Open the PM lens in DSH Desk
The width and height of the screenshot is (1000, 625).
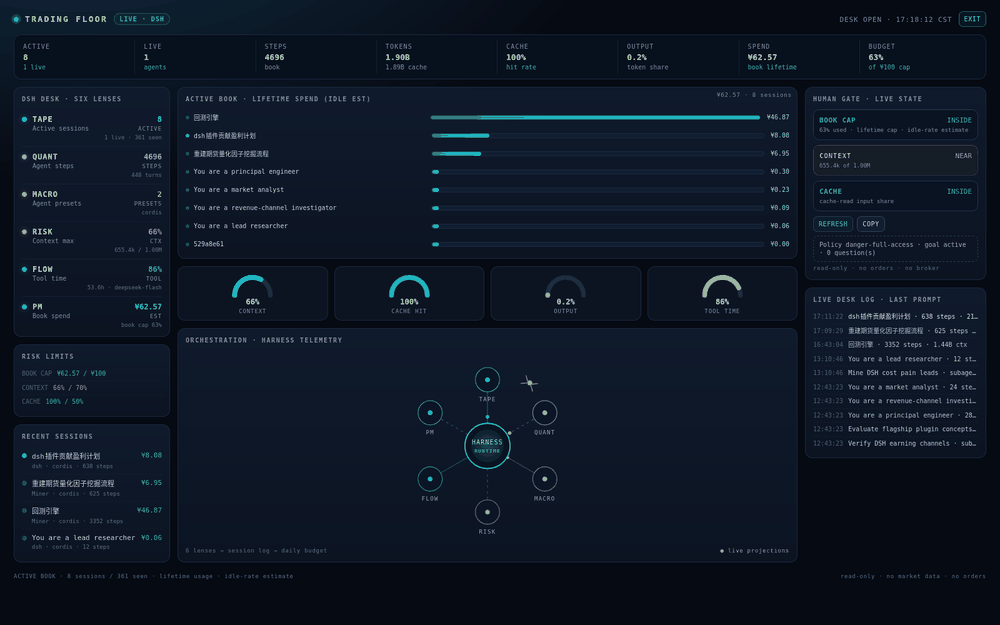92,316
